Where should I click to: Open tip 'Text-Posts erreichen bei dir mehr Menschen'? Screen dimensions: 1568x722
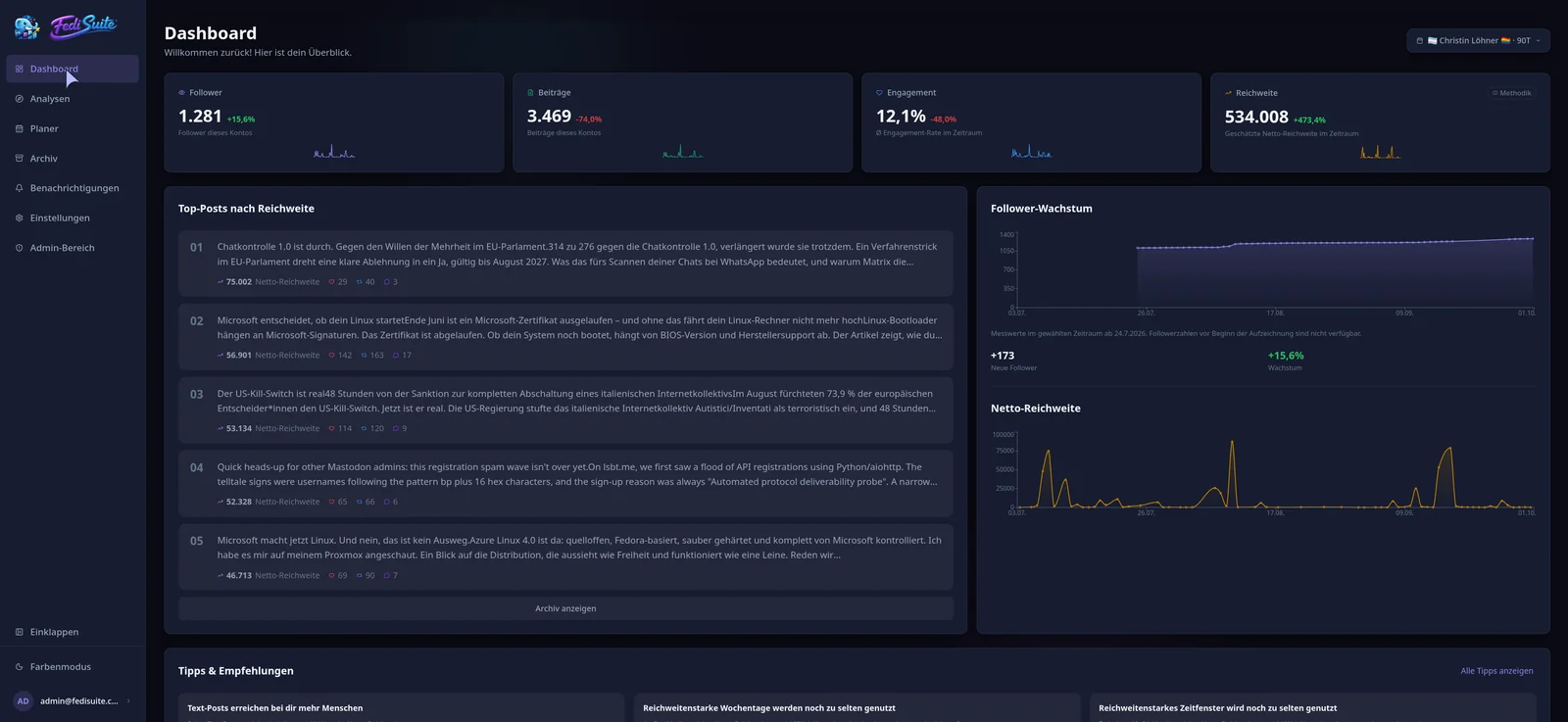(401, 707)
